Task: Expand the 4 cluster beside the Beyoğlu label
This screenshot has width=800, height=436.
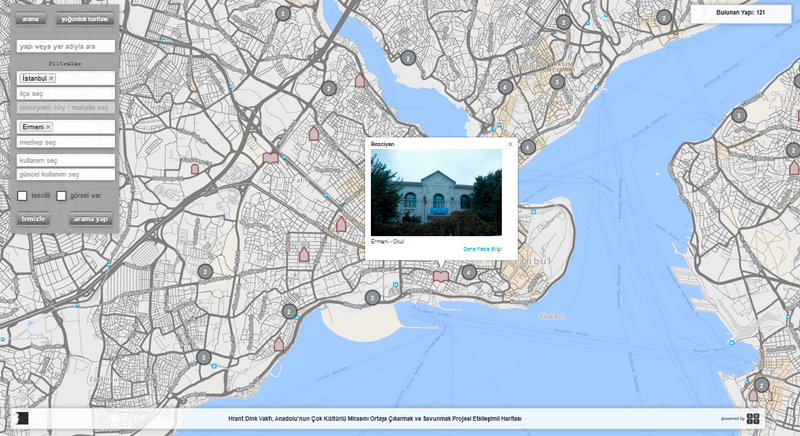Action: (x=505, y=87)
